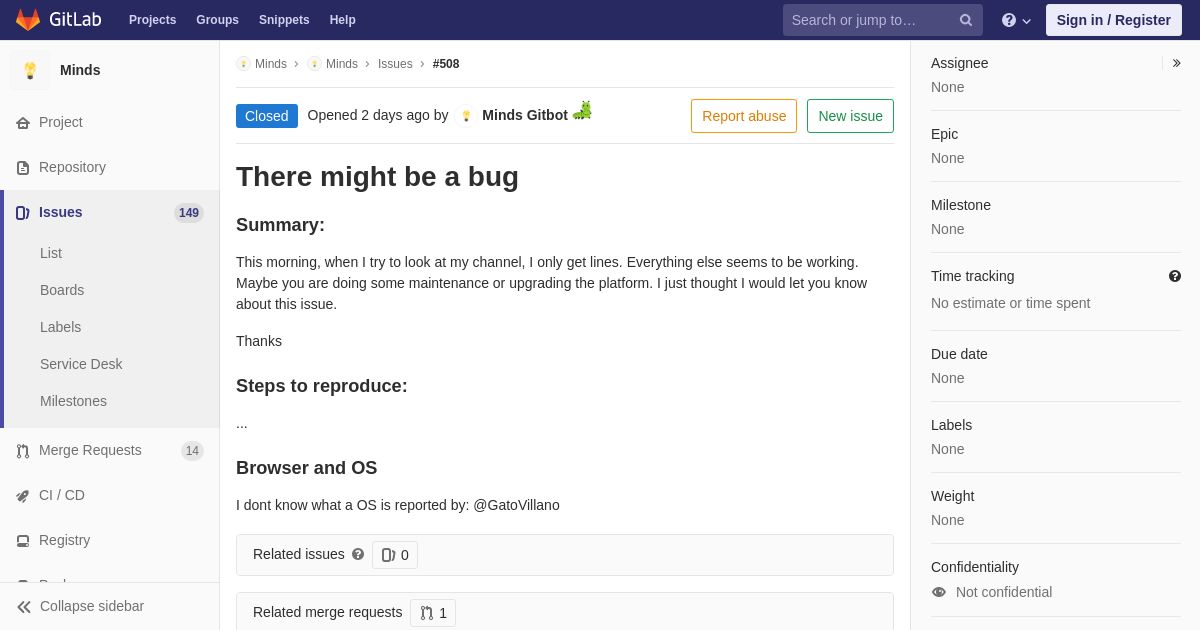Click the Merge Requests count badge 14

[x=192, y=451]
